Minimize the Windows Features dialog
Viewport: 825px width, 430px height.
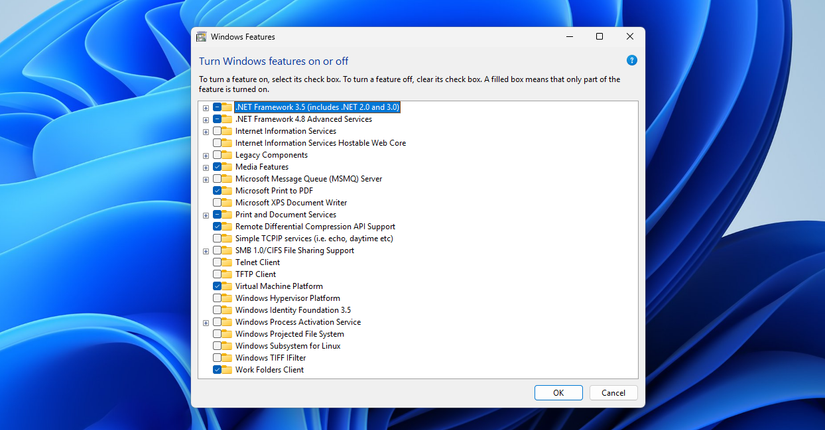click(570, 36)
